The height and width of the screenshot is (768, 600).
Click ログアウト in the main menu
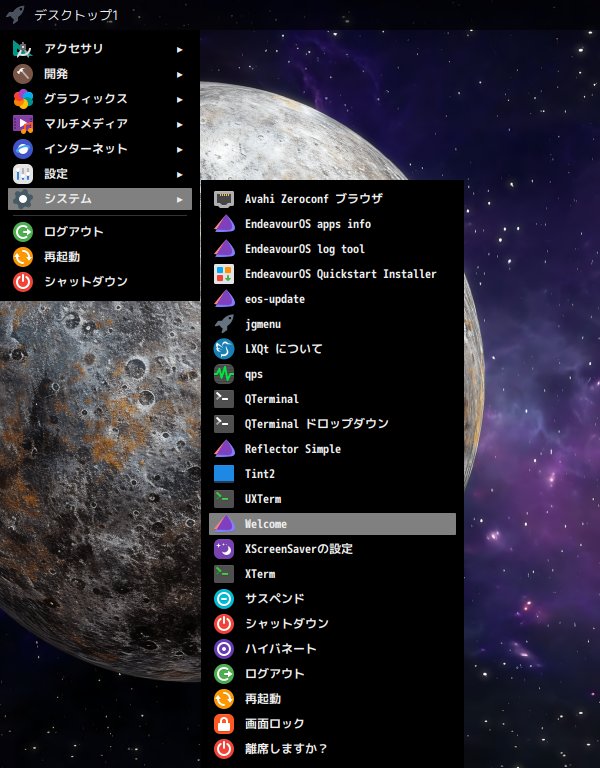[x=73, y=232]
